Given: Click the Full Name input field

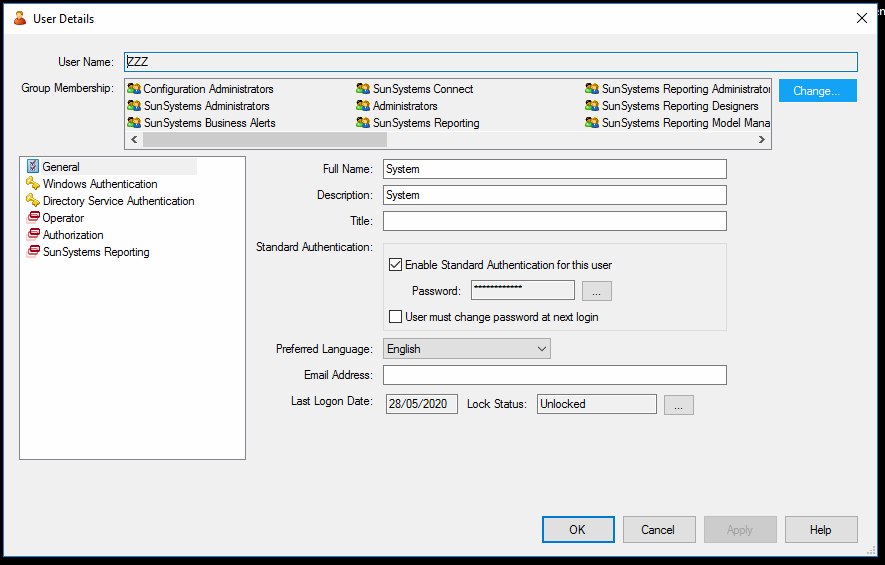Looking at the screenshot, I should (554, 169).
